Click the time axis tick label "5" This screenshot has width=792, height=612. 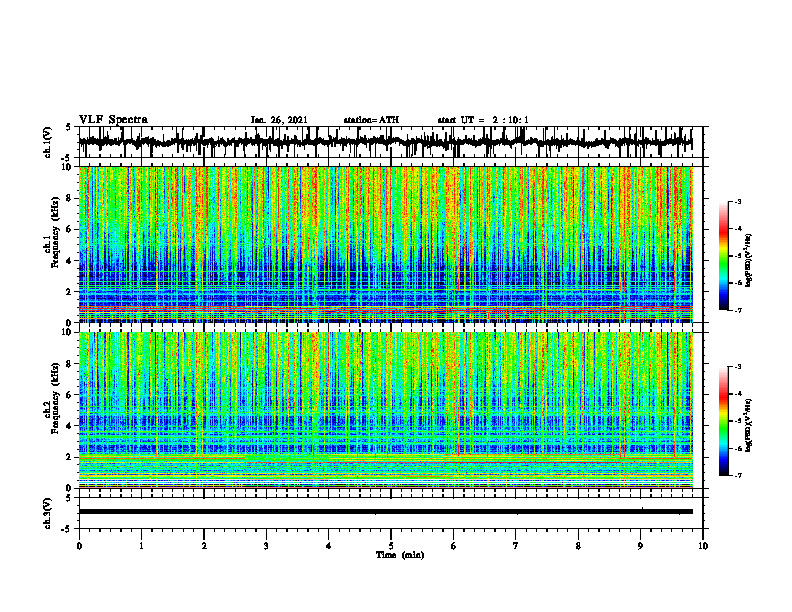(391, 546)
